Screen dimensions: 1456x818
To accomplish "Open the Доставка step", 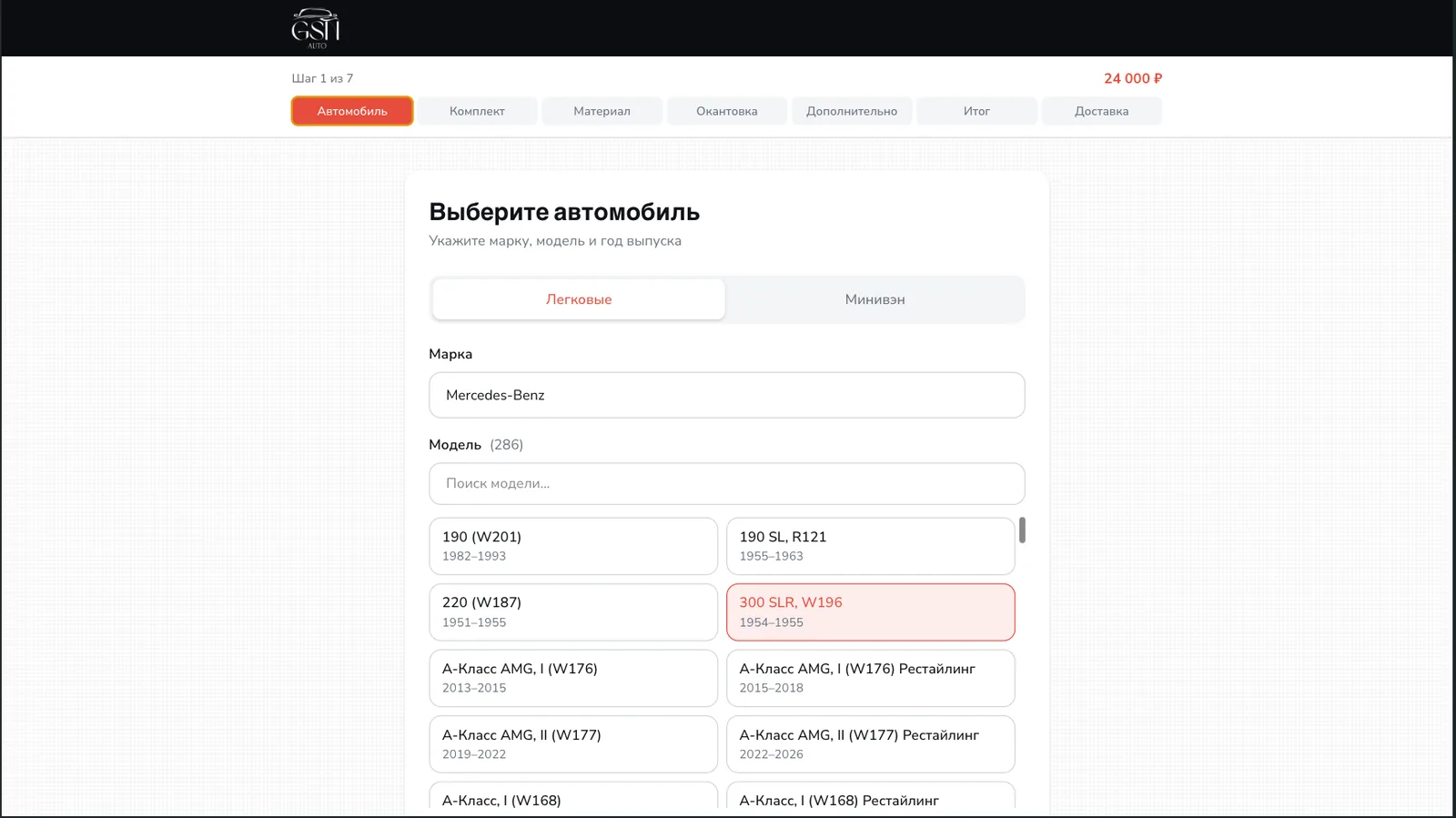I will coord(1101,111).
